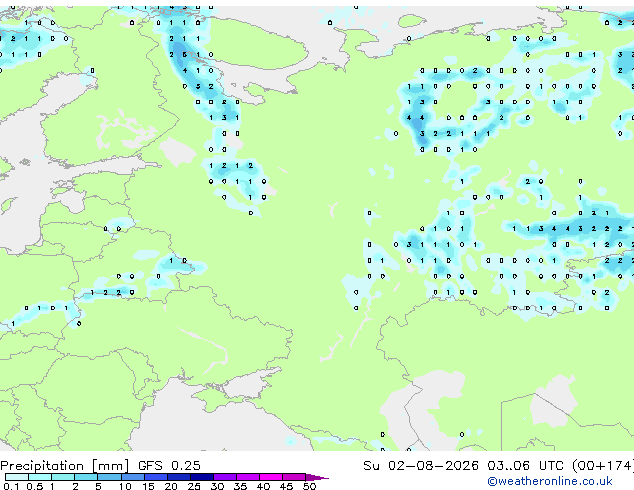The image size is (634, 490).
Task: Click the '0.1' legend scale label
Action: (12, 486)
